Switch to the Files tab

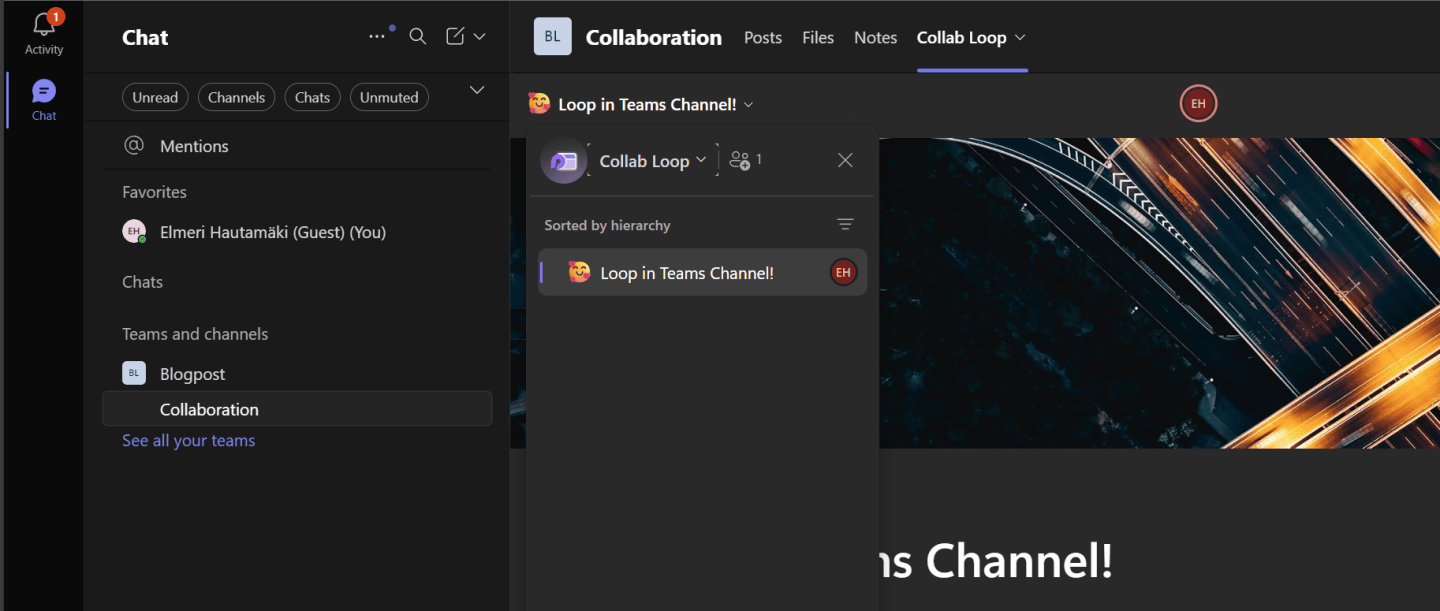coord(818,37)
